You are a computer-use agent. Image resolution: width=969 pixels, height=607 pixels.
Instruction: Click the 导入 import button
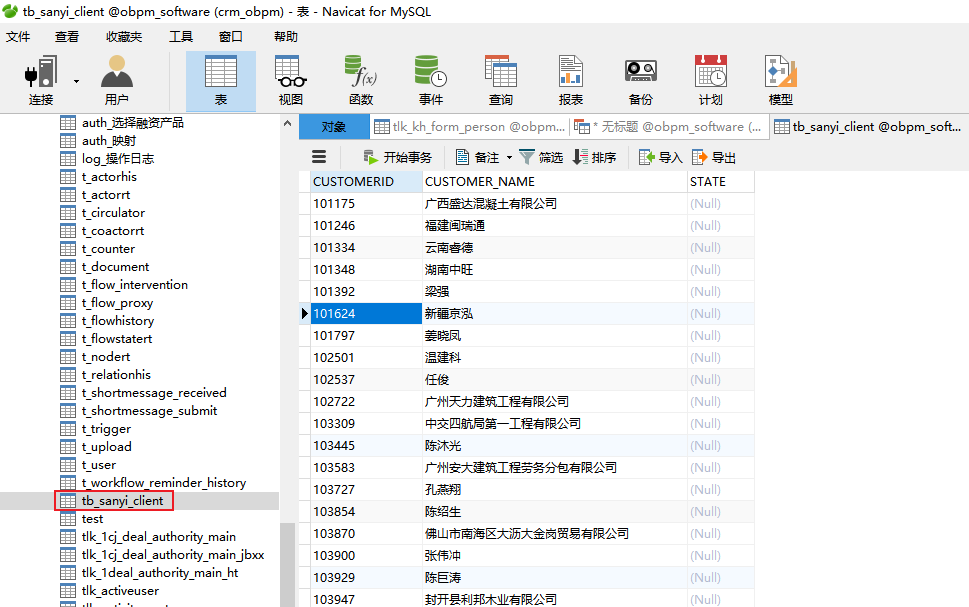pos(661,157)
